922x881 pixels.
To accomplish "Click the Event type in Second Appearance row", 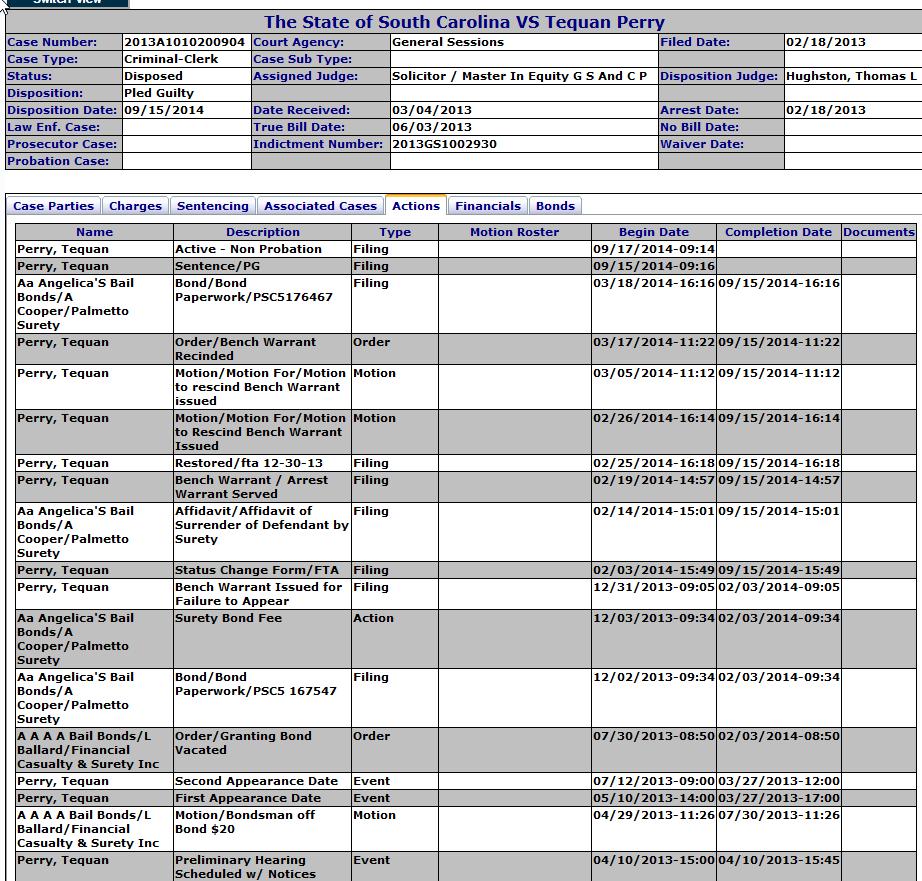I will (x=372, y=781).
